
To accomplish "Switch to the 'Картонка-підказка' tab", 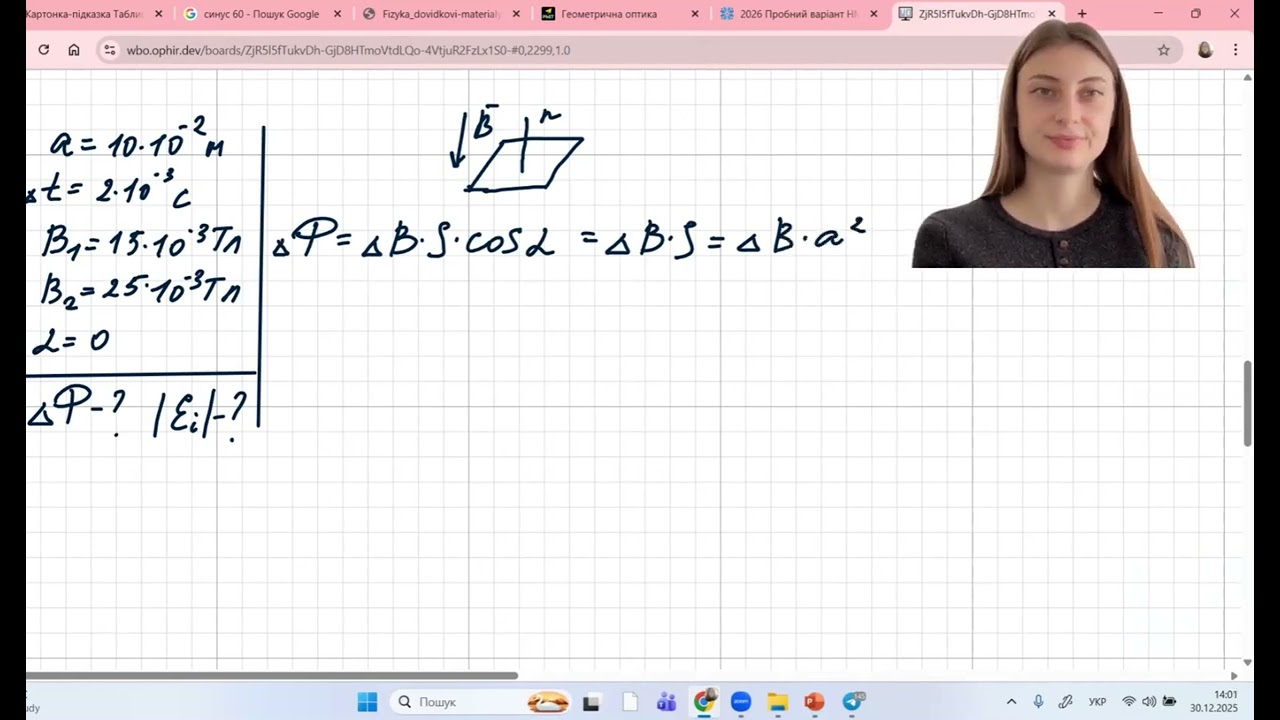I will click(86, 14).
